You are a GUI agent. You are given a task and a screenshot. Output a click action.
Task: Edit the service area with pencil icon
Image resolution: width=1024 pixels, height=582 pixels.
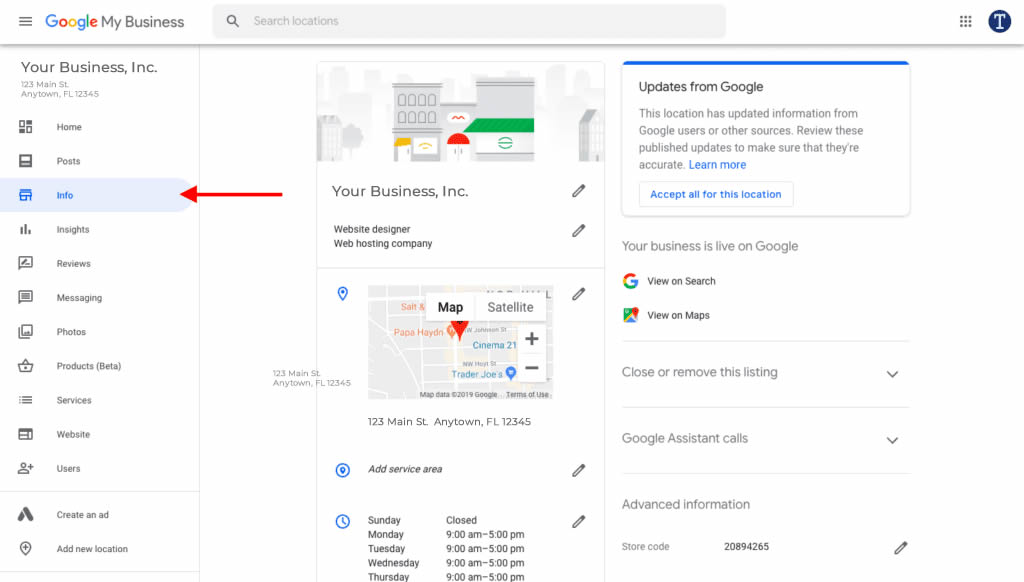578,470
